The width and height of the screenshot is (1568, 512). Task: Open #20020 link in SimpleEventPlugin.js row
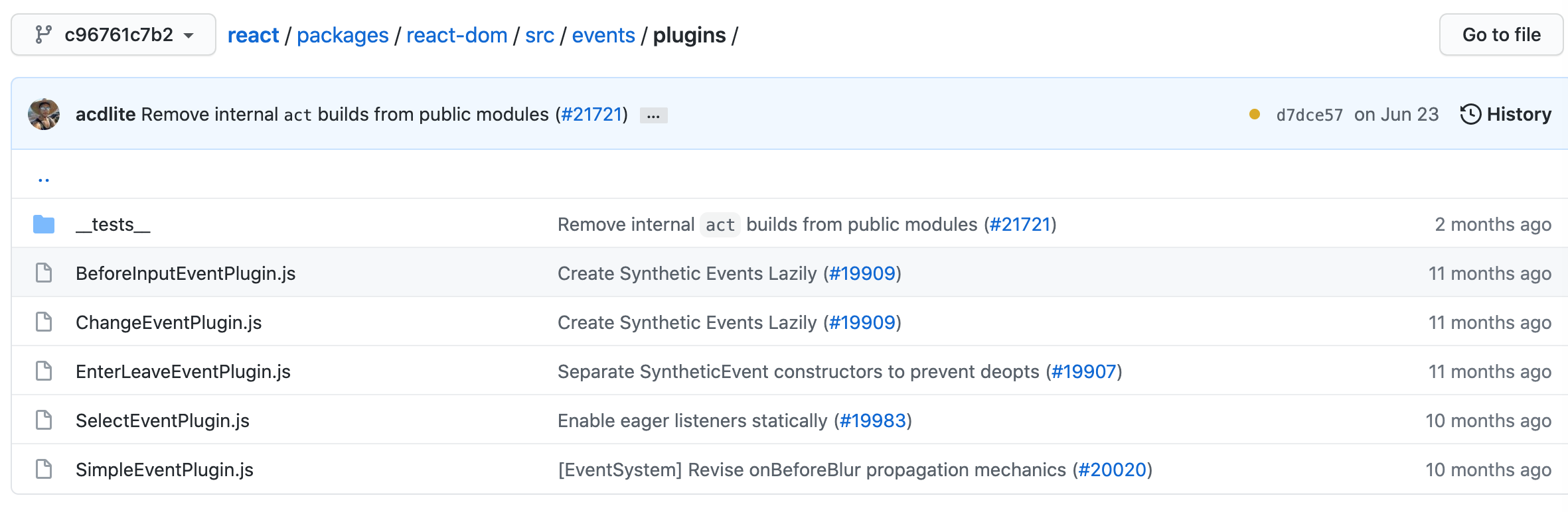click(x=1113, y=470)
